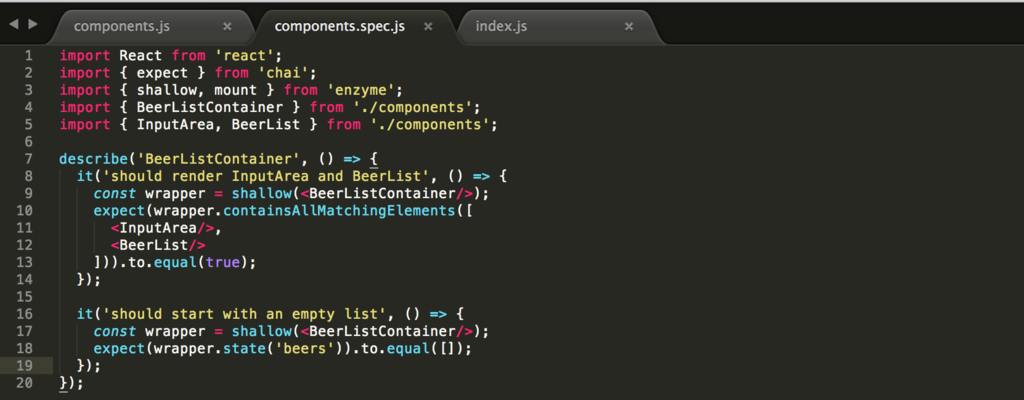Click the 'react' string on line 1
Image resolution: width=1024 pixels, height=400 pixels.
click(244, 56)
